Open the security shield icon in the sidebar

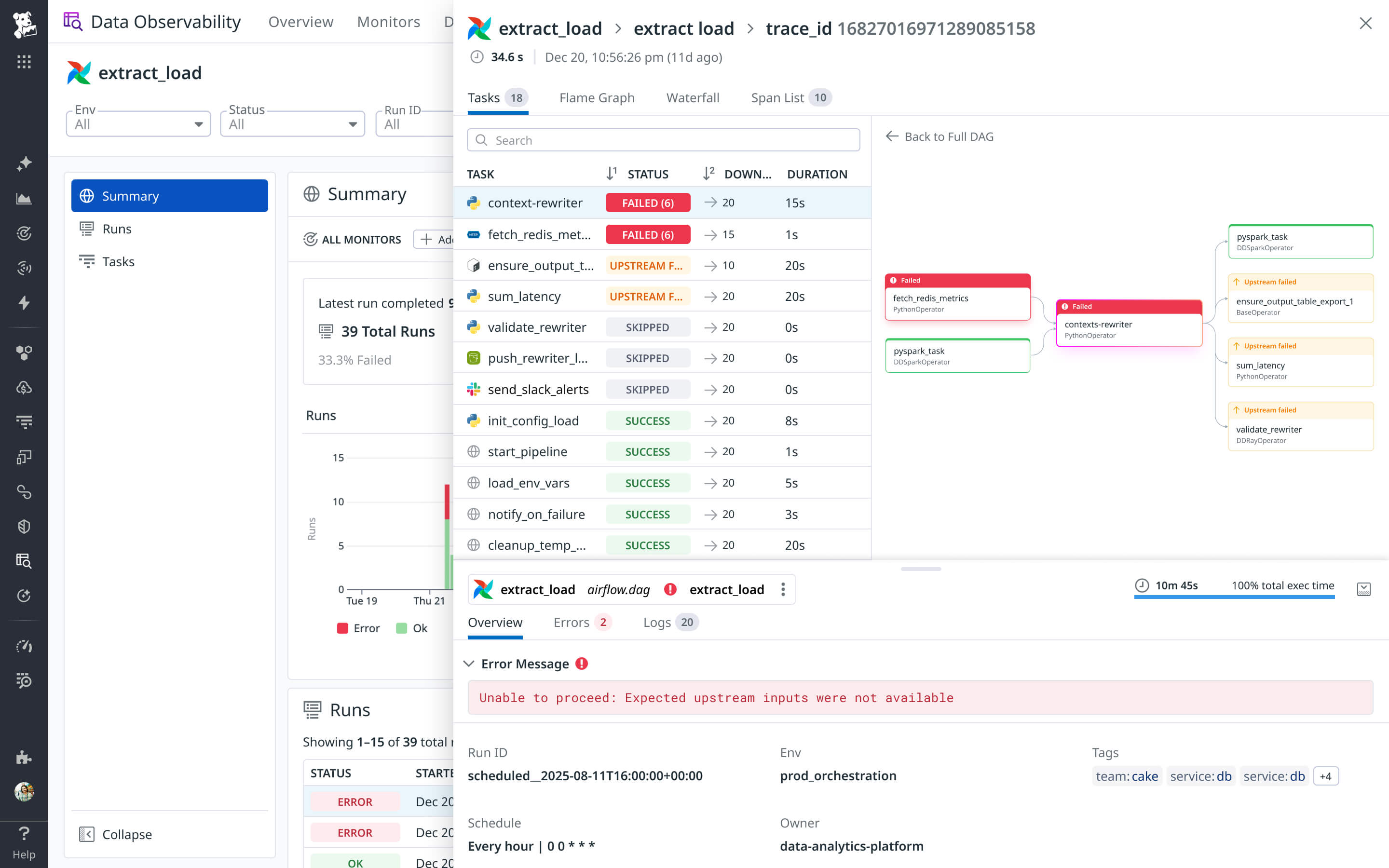[24, 527]
